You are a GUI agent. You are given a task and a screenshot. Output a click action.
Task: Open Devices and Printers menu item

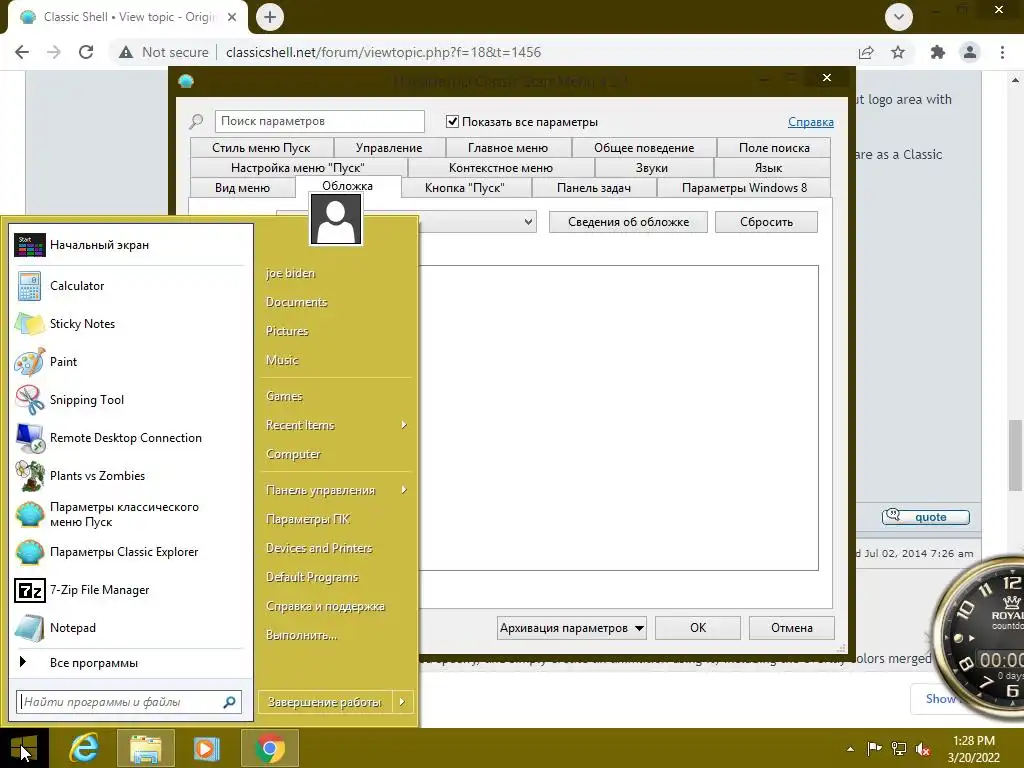tap(336, 549)
